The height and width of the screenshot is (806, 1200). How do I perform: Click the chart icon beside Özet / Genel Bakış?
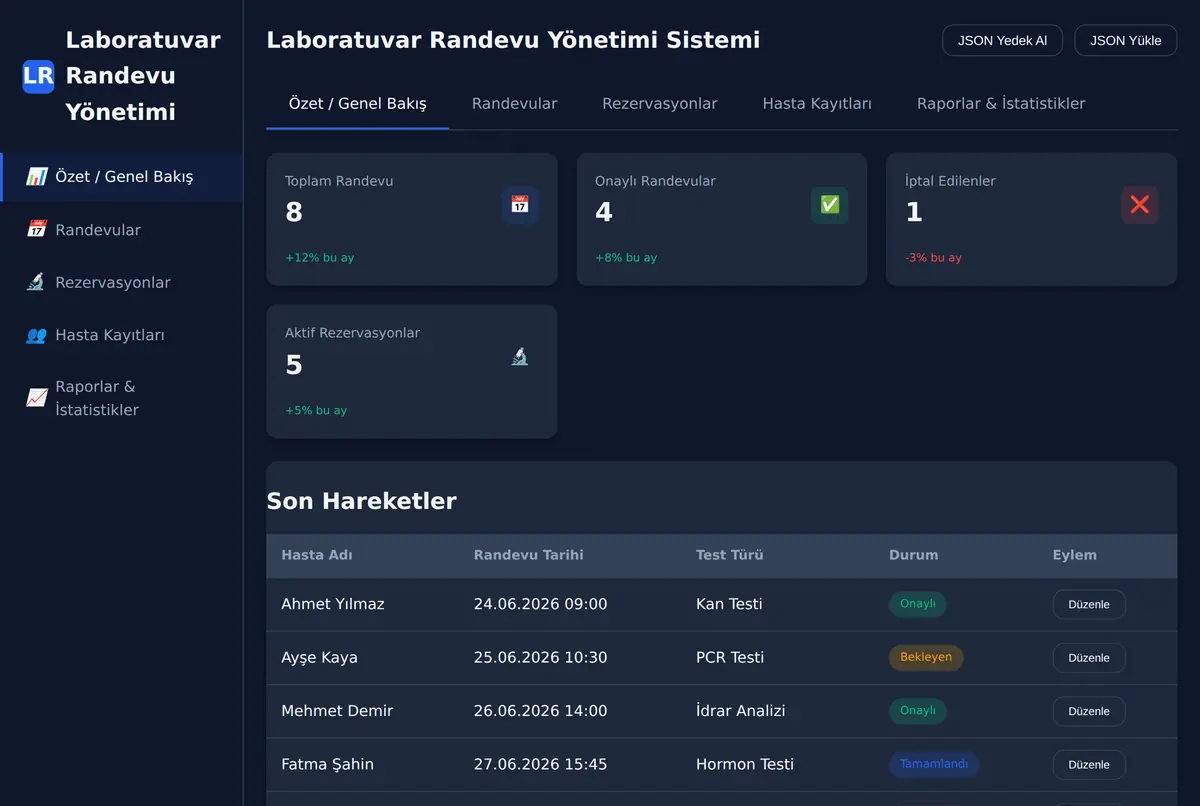click(37, 177)
